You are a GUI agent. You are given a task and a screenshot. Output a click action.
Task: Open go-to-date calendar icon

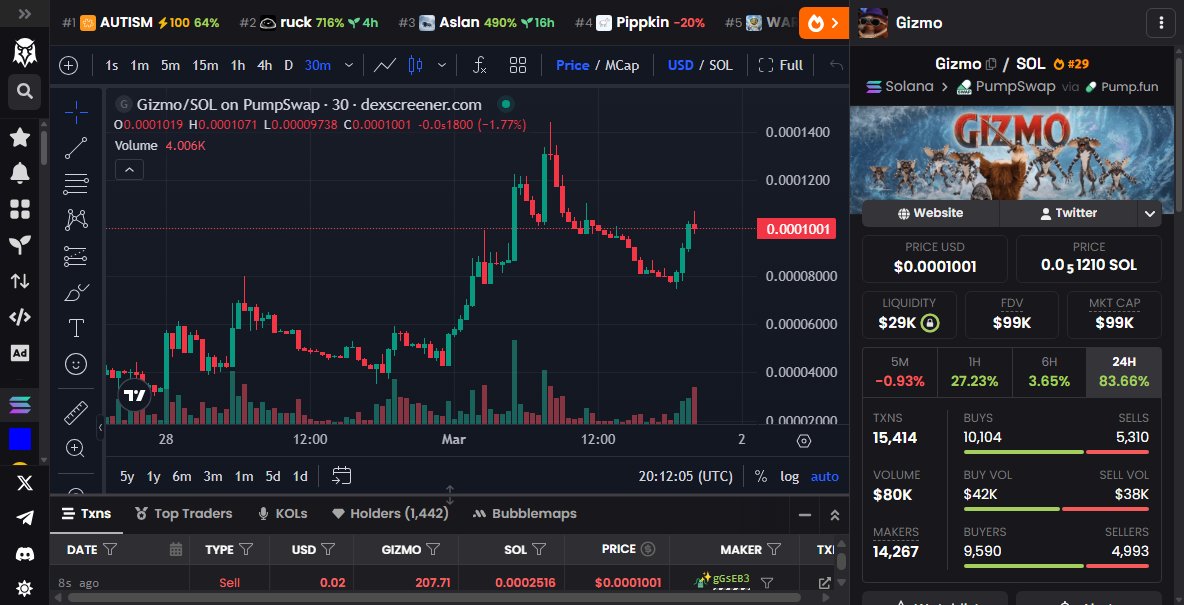pos(342,476)
